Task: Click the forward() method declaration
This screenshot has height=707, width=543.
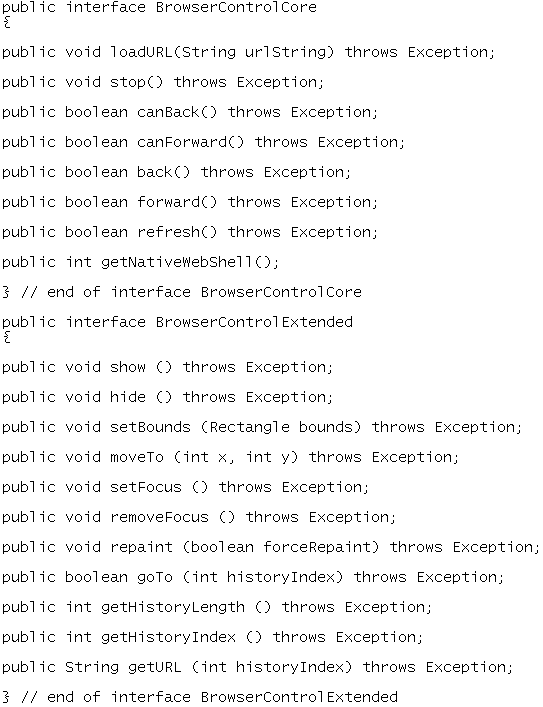Action: pos(190,202)
